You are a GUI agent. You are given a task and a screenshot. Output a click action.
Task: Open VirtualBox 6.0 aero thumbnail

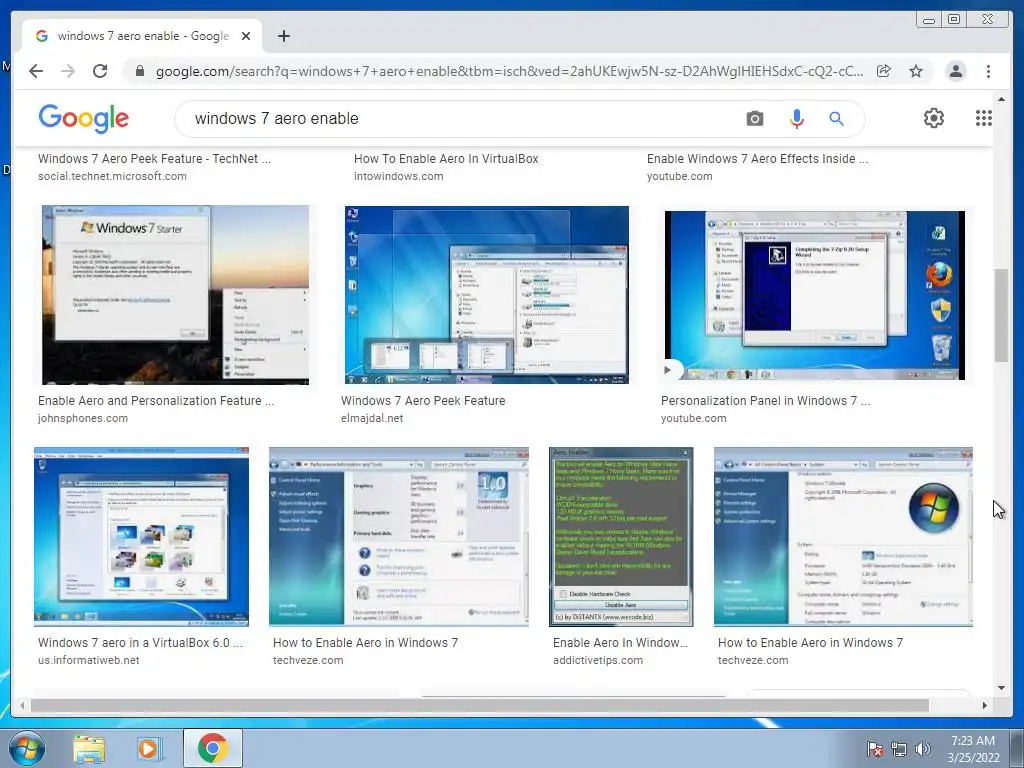click(x=141, y=537)
